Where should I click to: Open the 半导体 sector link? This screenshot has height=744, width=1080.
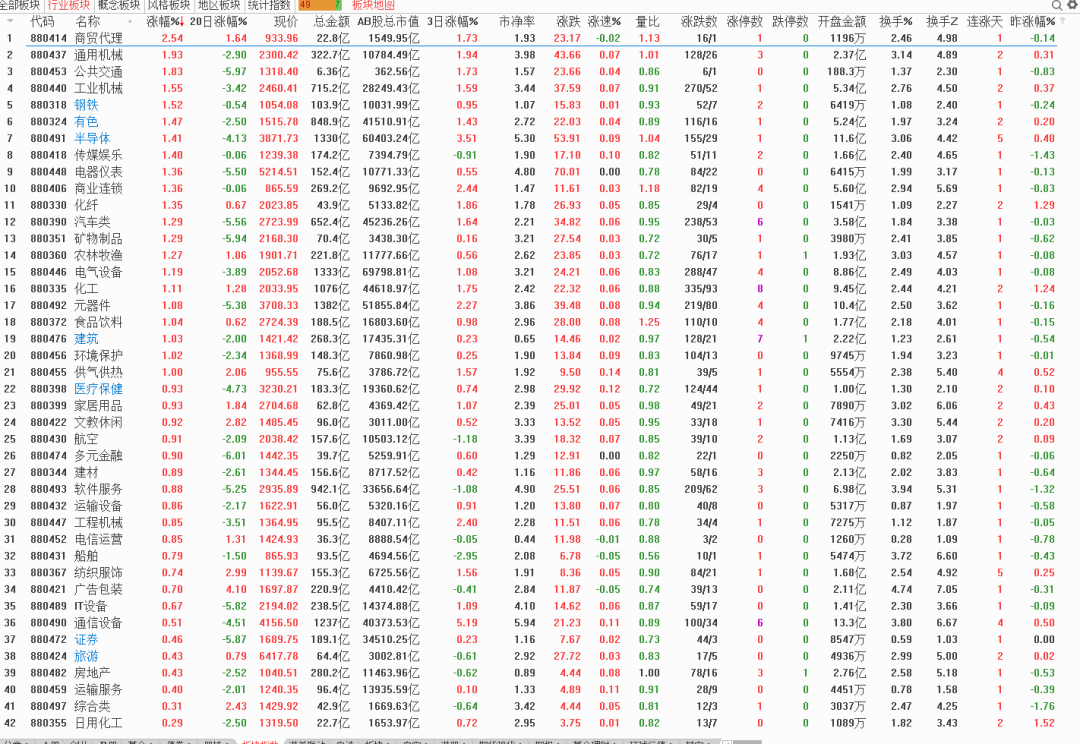(x=92, y=138)
